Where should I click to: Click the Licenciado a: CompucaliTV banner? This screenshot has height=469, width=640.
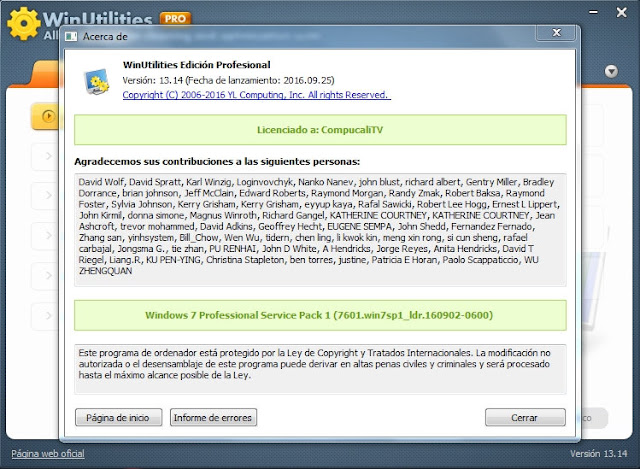(320, 130)
